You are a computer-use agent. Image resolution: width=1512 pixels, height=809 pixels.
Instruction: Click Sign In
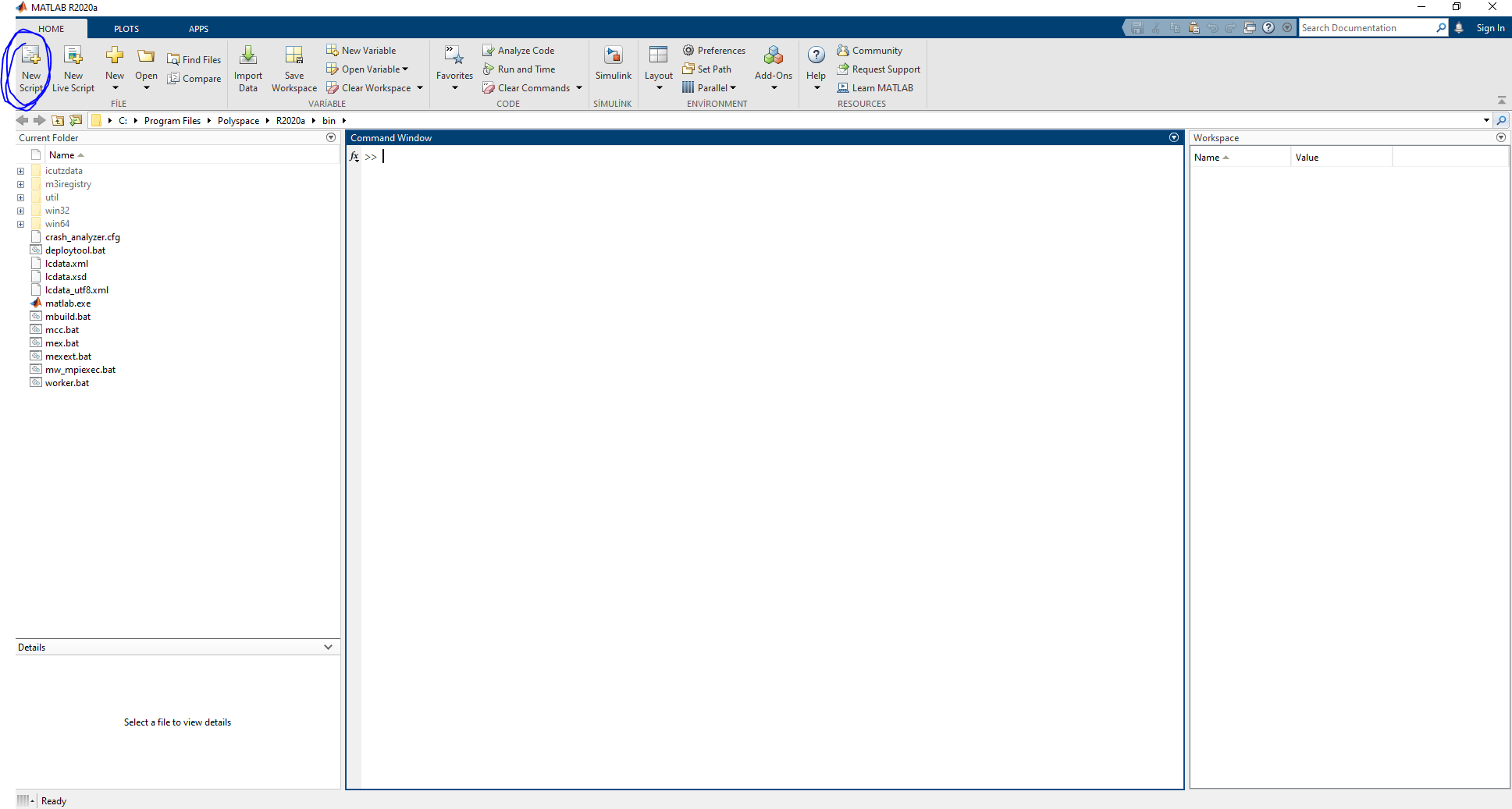tap(1490, 27)
